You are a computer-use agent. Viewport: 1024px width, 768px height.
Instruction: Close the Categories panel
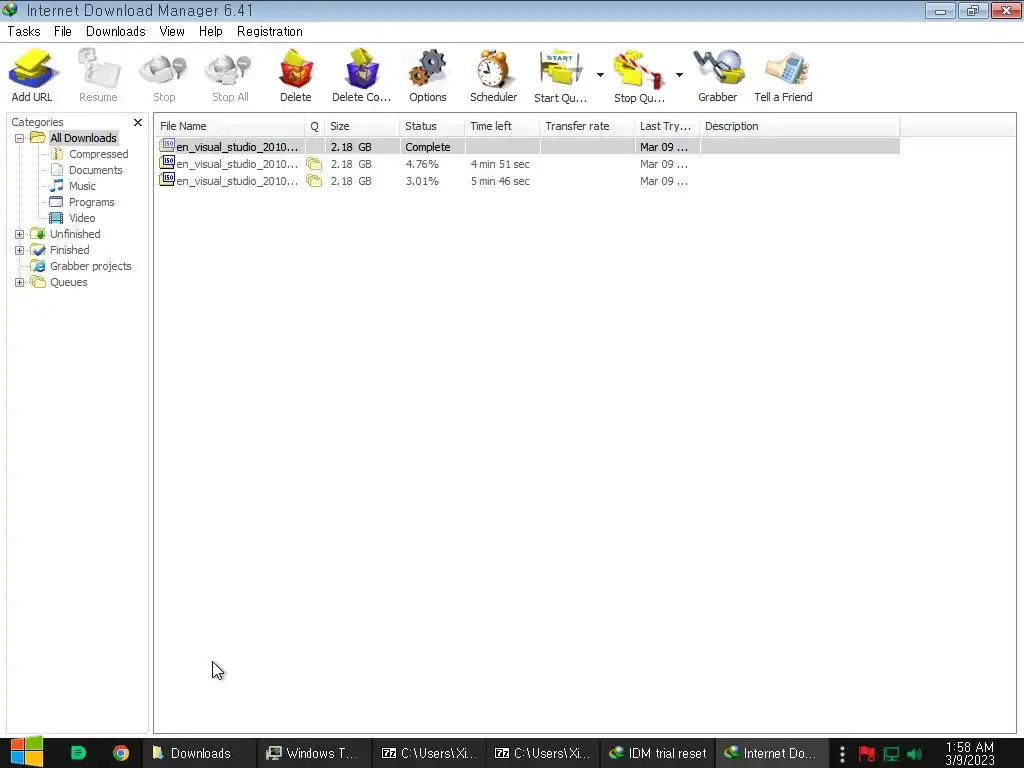click(x=138, y=122)
